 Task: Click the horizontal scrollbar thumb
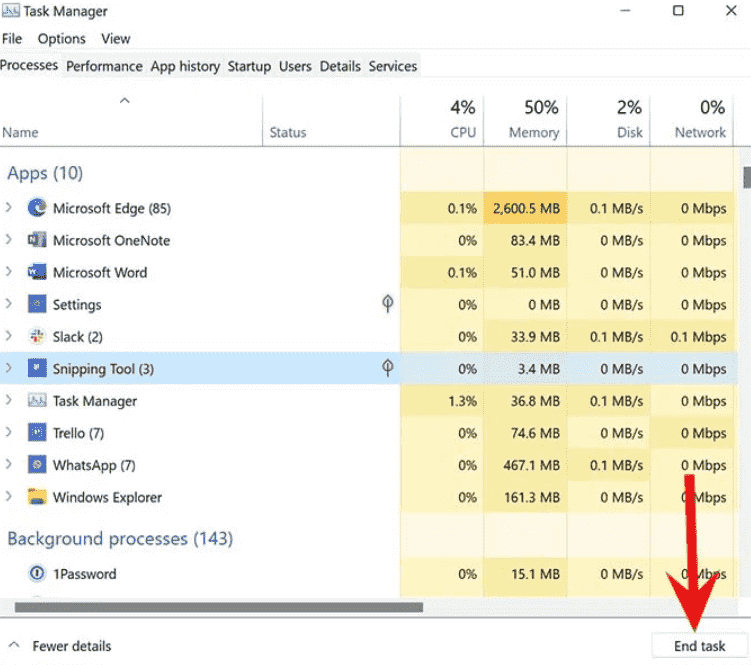click(x=219, y=607)
